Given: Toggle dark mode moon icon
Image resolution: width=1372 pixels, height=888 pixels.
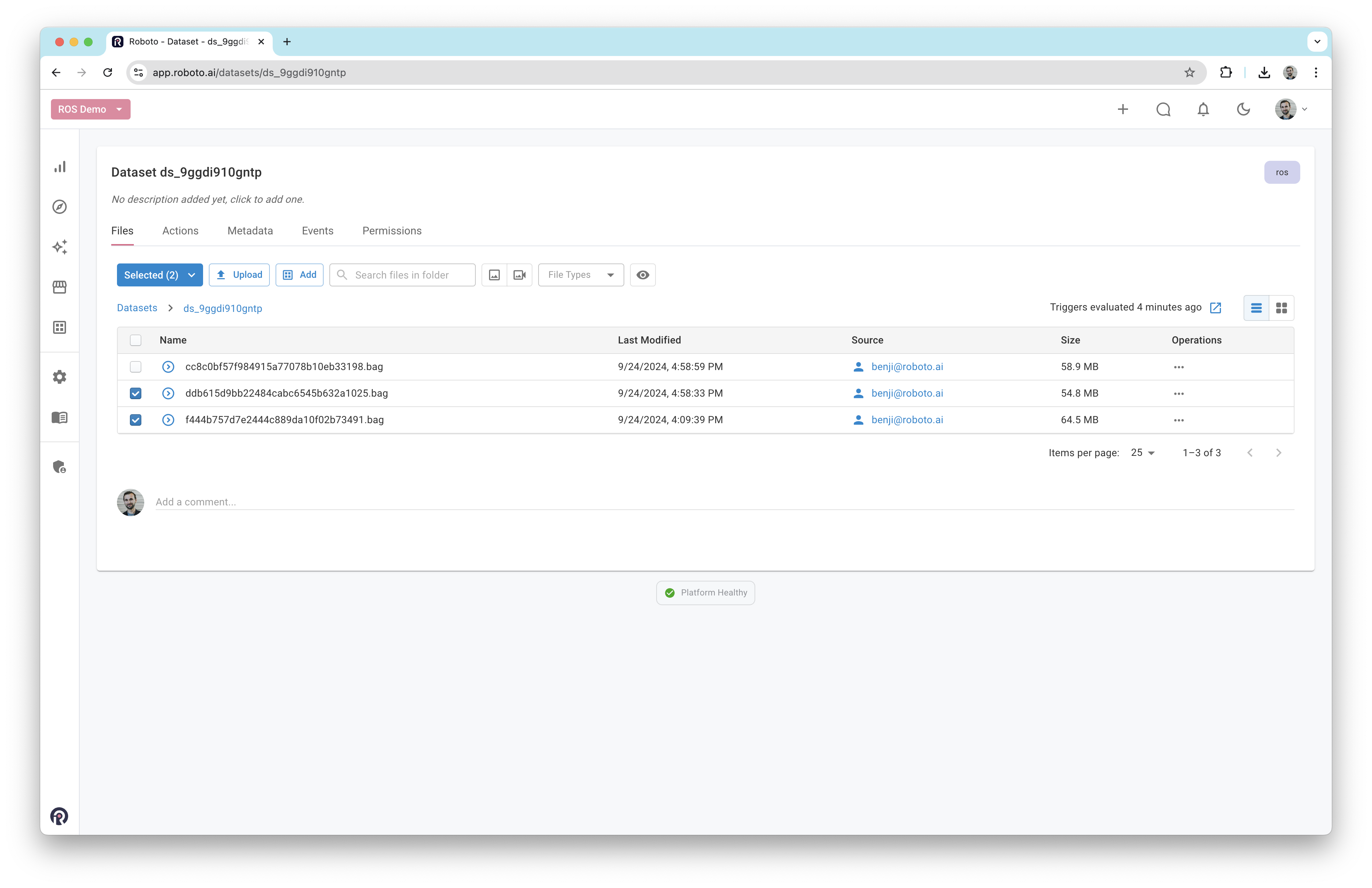Looking at the screenshot, I should (x=1244, y=109).
